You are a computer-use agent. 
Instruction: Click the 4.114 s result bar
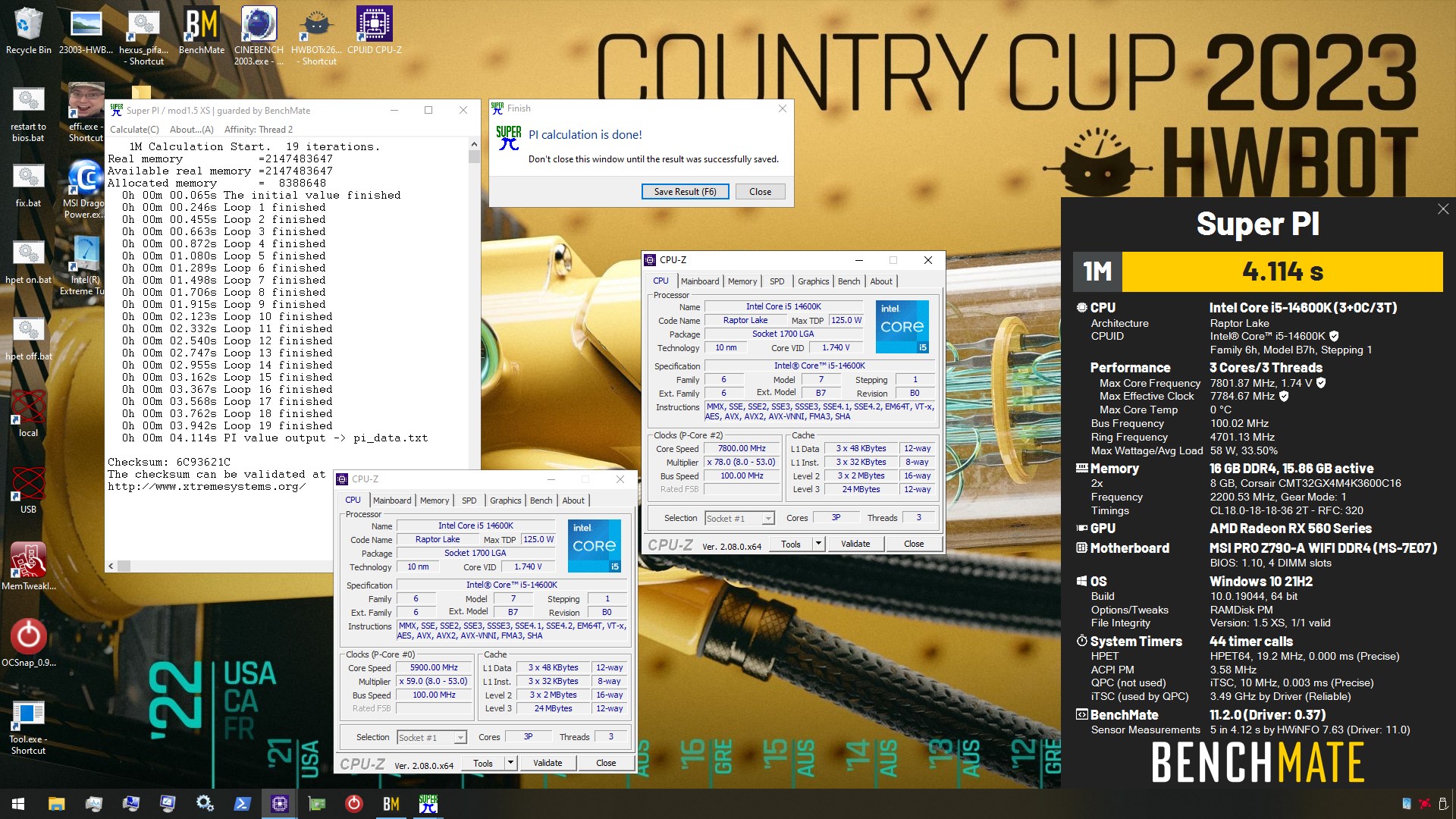point(1282,271)
